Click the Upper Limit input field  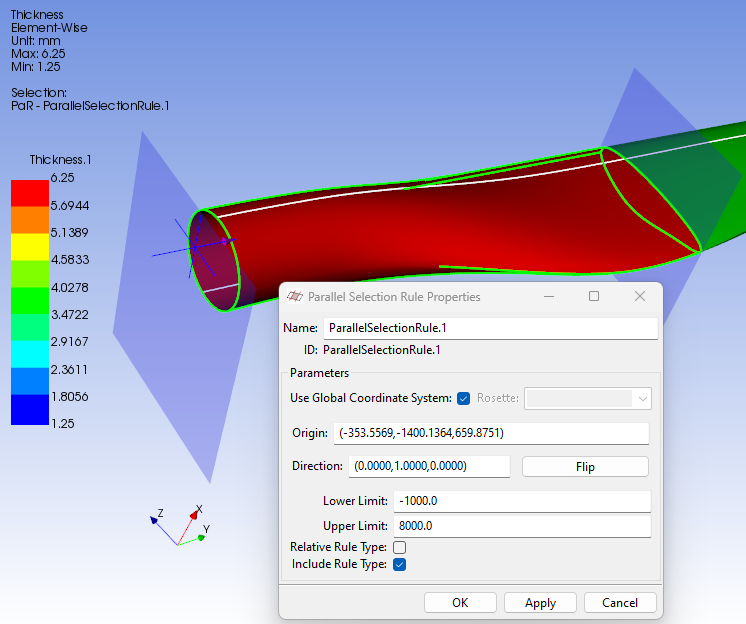pos(522,526)
